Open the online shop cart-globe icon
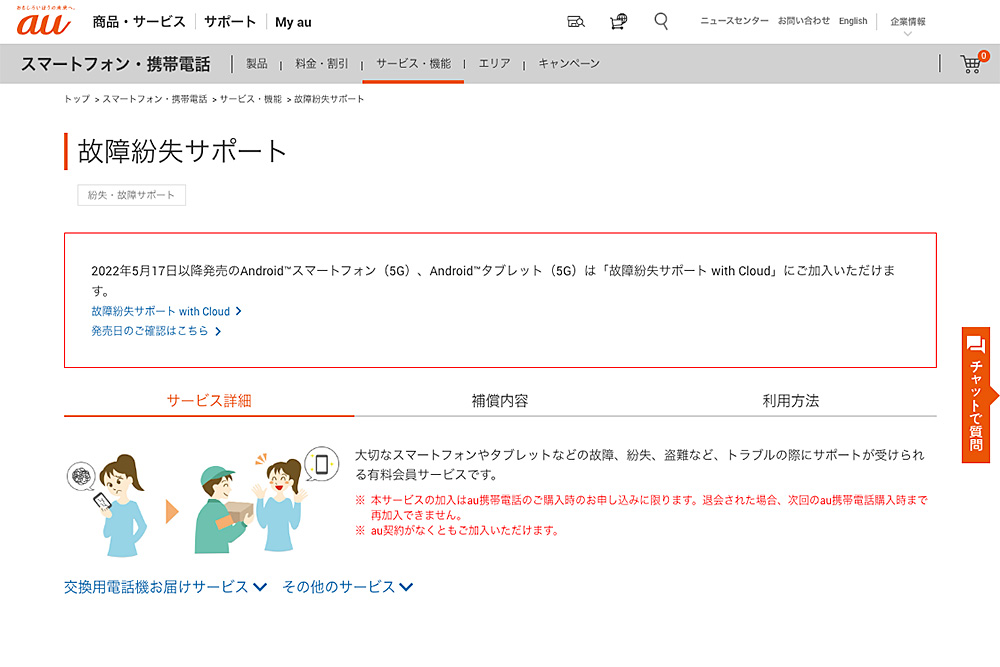Screen dimensions: 1000x667 point(618,22)
